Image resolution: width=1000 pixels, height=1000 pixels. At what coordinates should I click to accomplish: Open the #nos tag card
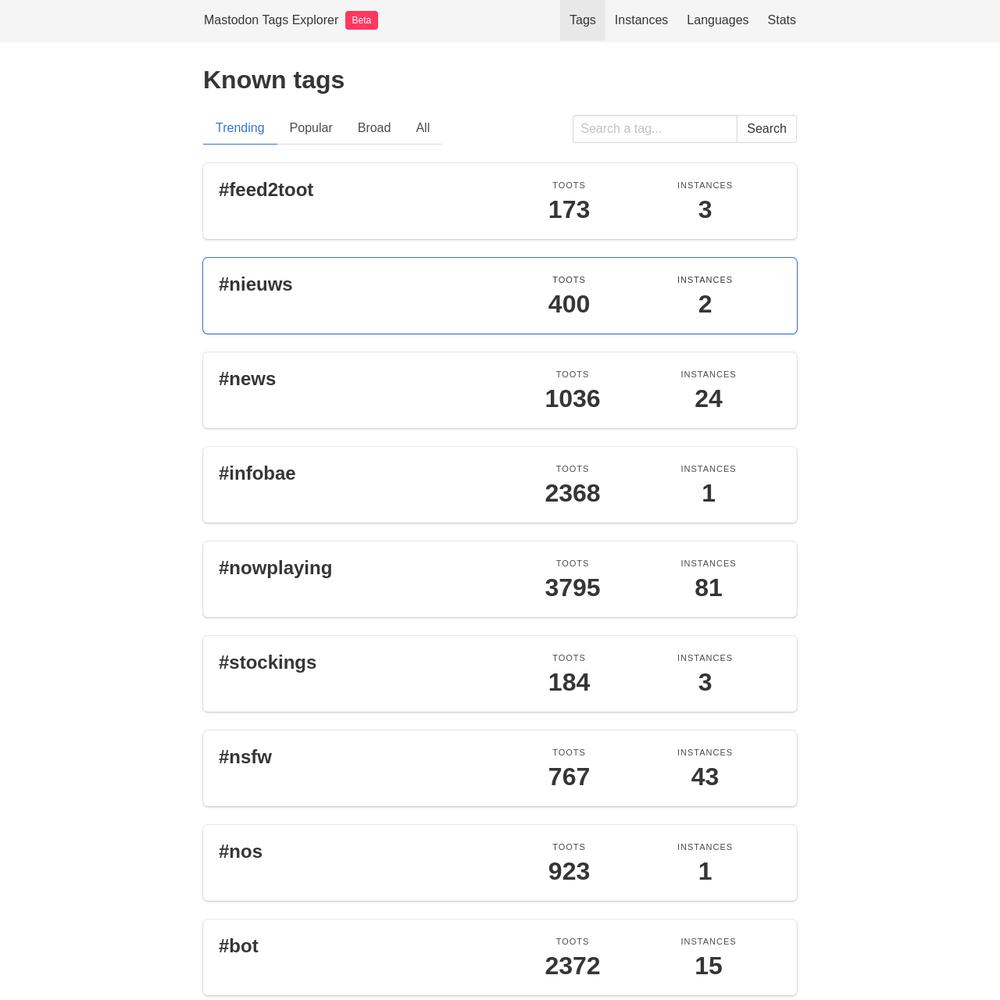coord(500,863)
